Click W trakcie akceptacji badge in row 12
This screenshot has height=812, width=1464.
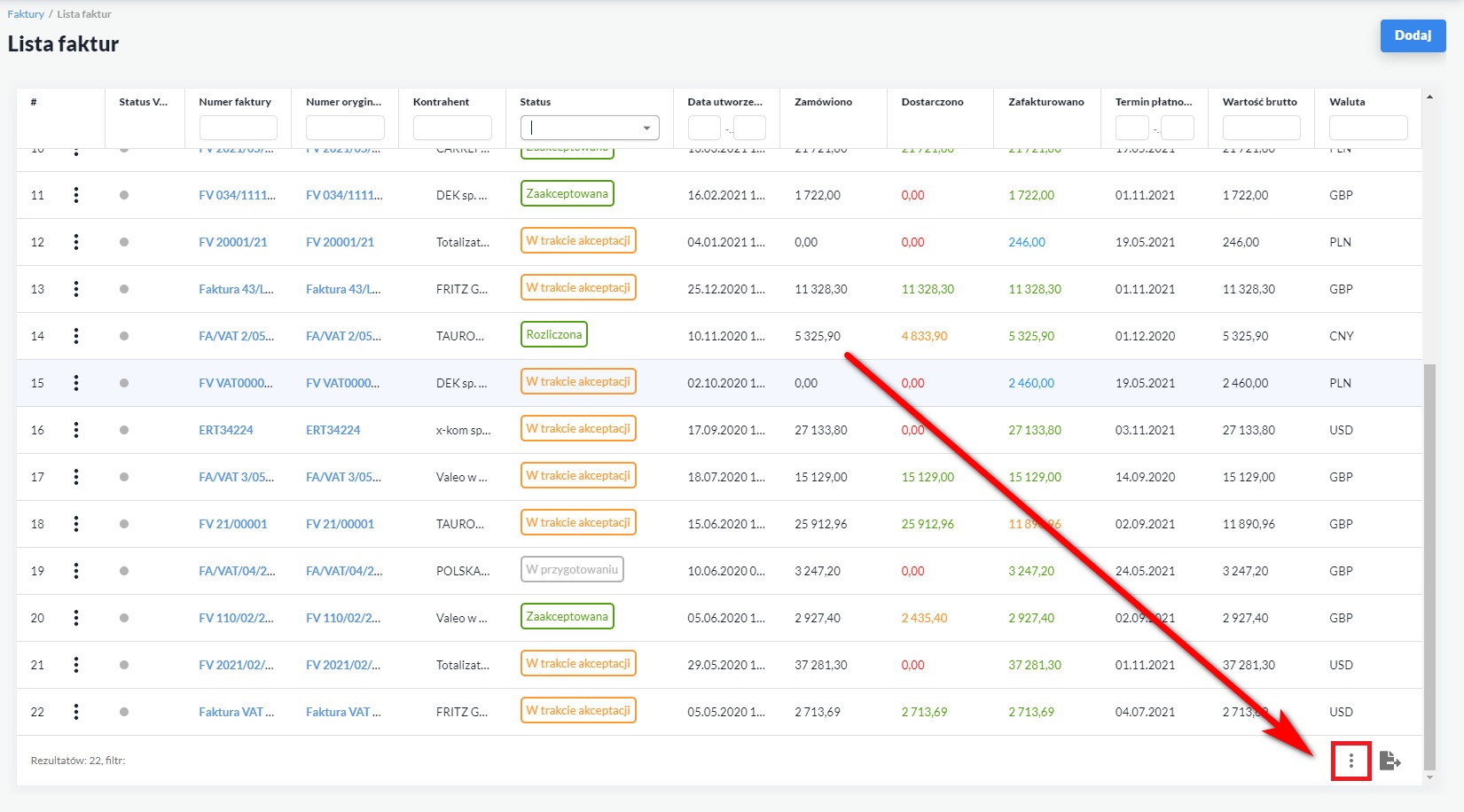578,240
